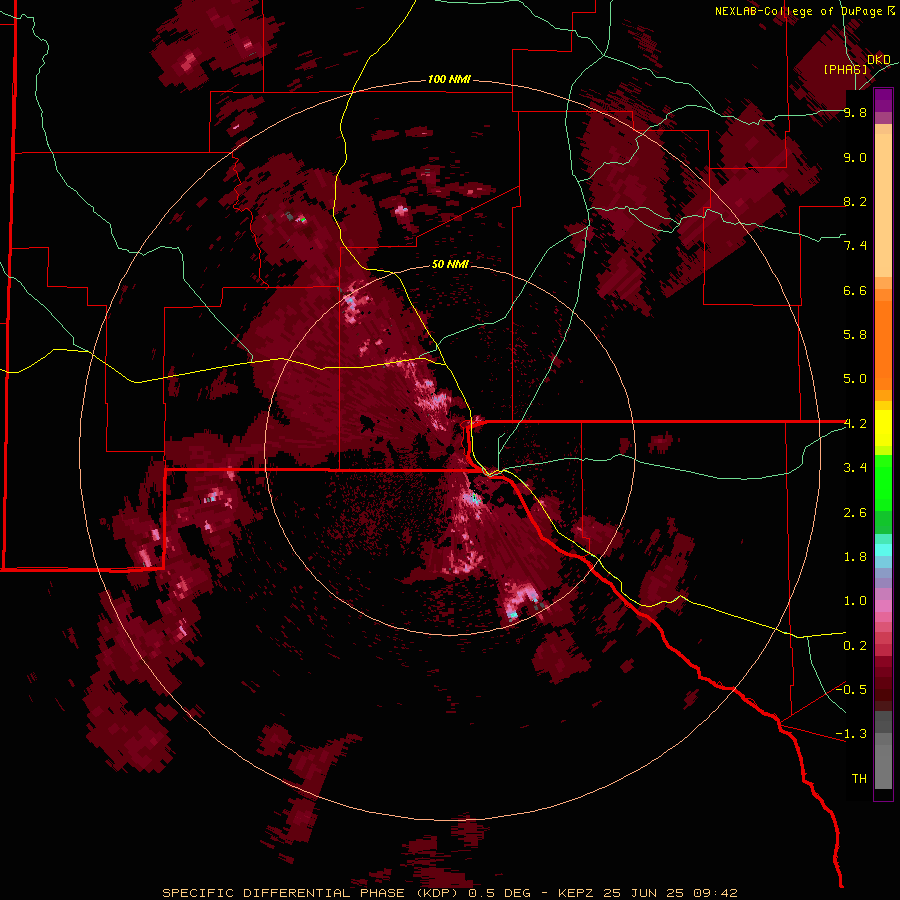This screenshot has width=900, height=900.
Task: Click the pink swatch on the color bar
Action: click(883, 606)
